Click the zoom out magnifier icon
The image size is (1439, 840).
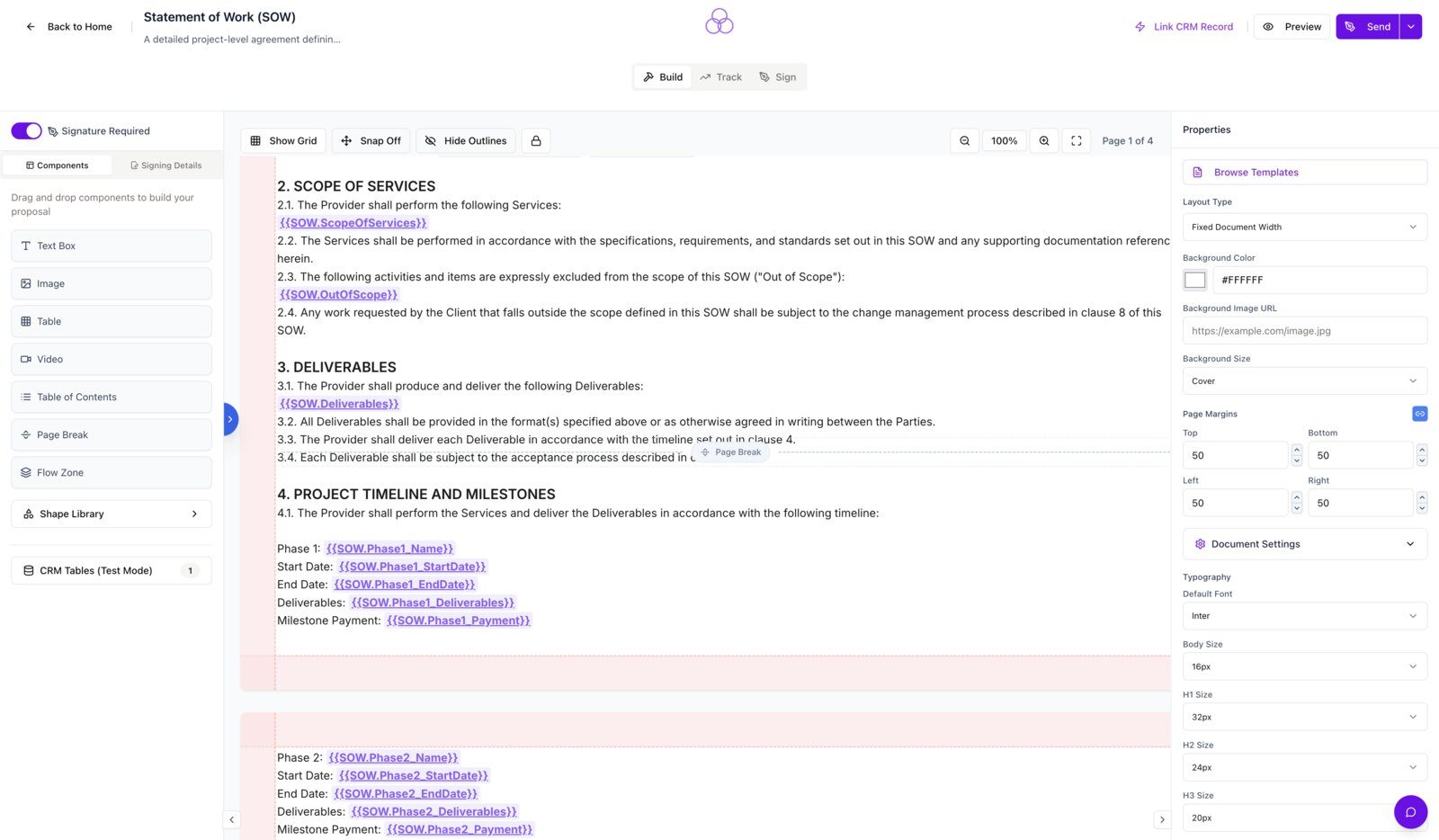tap(964, 141)
